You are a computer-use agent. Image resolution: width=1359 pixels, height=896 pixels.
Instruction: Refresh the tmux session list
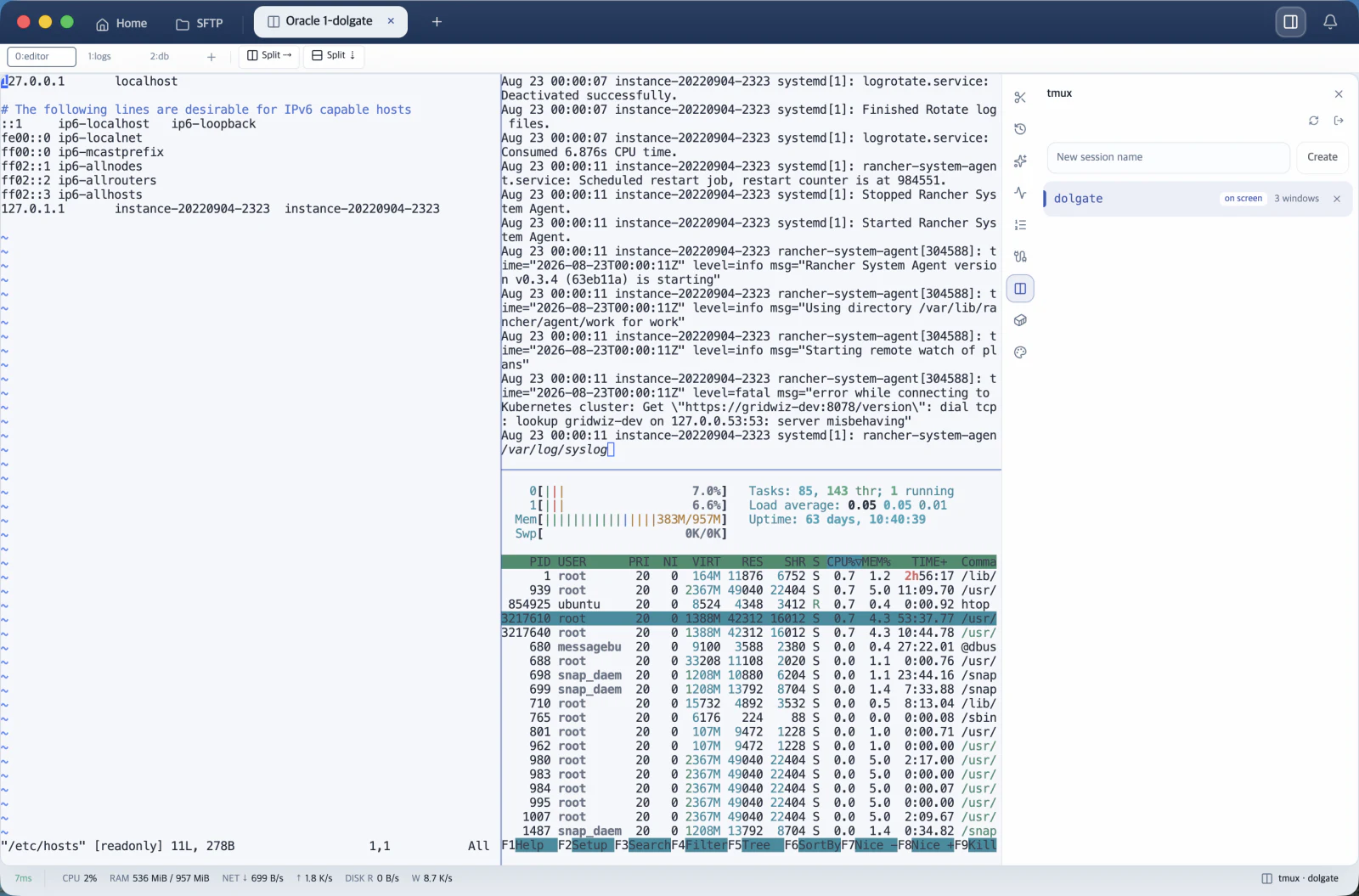[1314, 121]
